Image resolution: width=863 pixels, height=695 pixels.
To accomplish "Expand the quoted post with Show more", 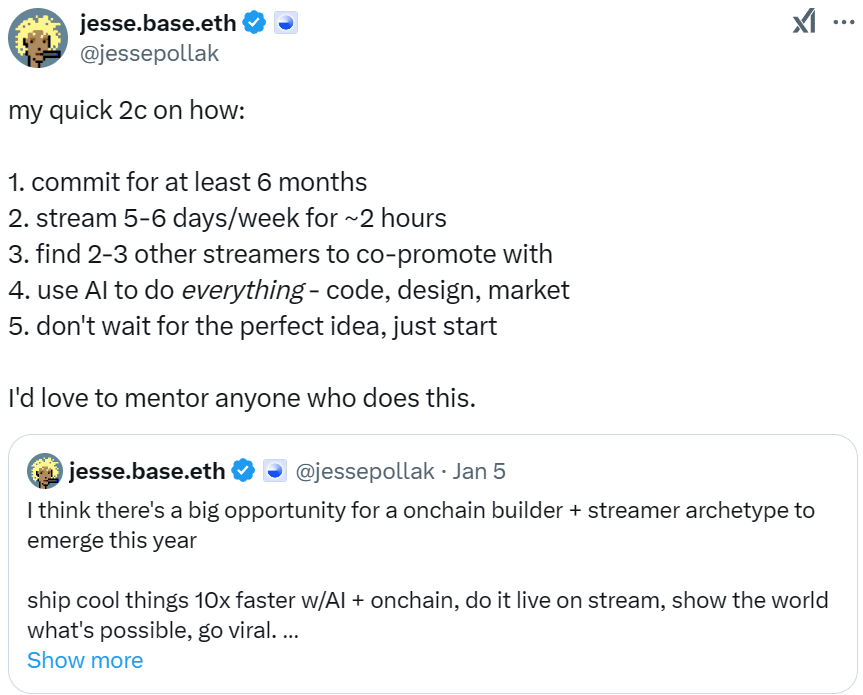I will coord(85,660).
